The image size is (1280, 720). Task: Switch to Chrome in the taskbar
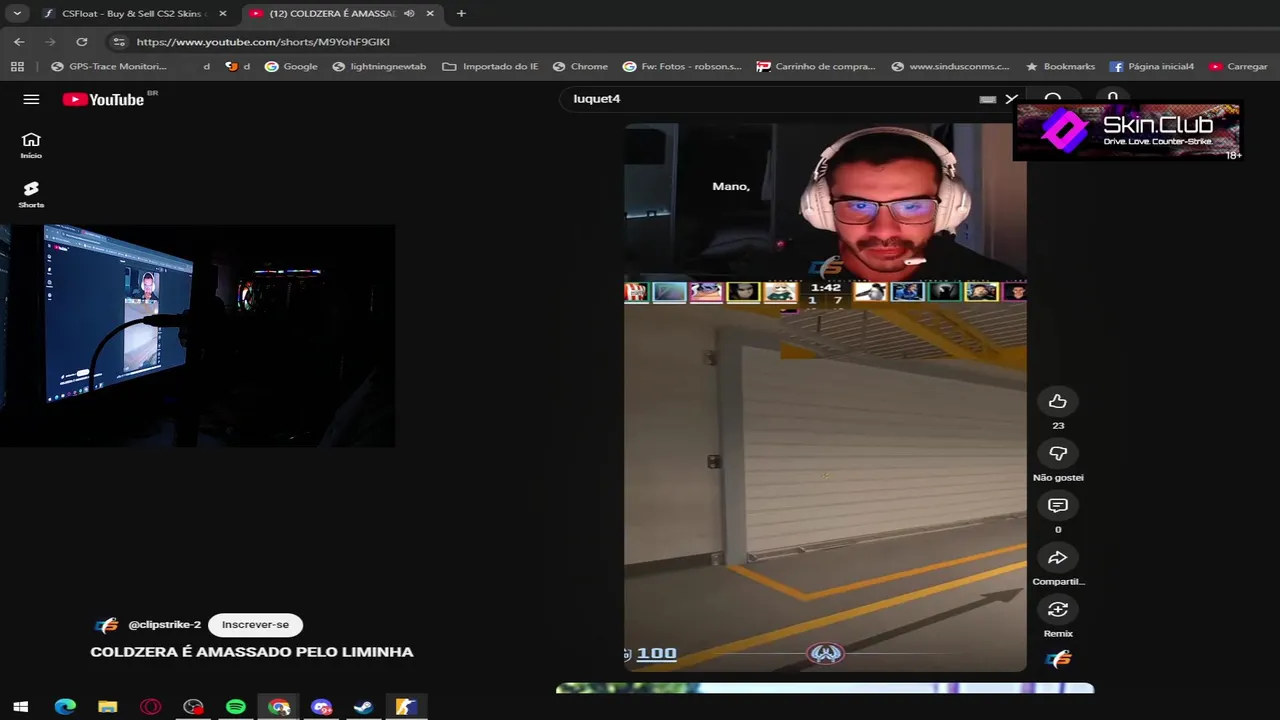tap(279, 707)
